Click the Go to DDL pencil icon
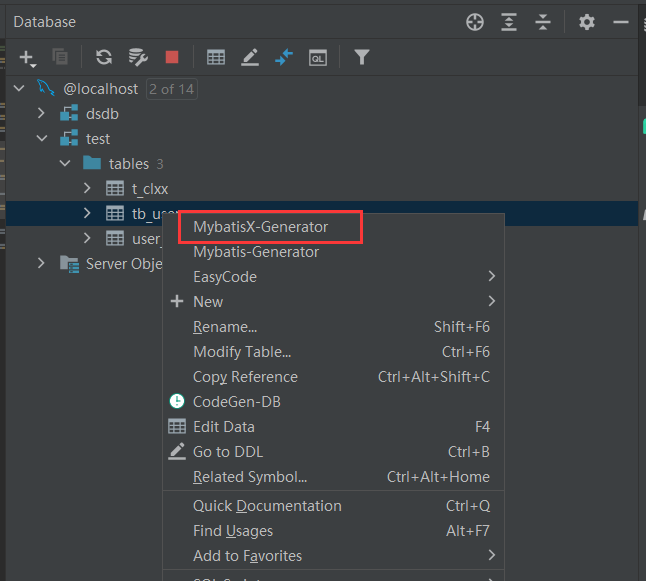The height and width of the screenshot is (581, 646). [x=177, y=452]
